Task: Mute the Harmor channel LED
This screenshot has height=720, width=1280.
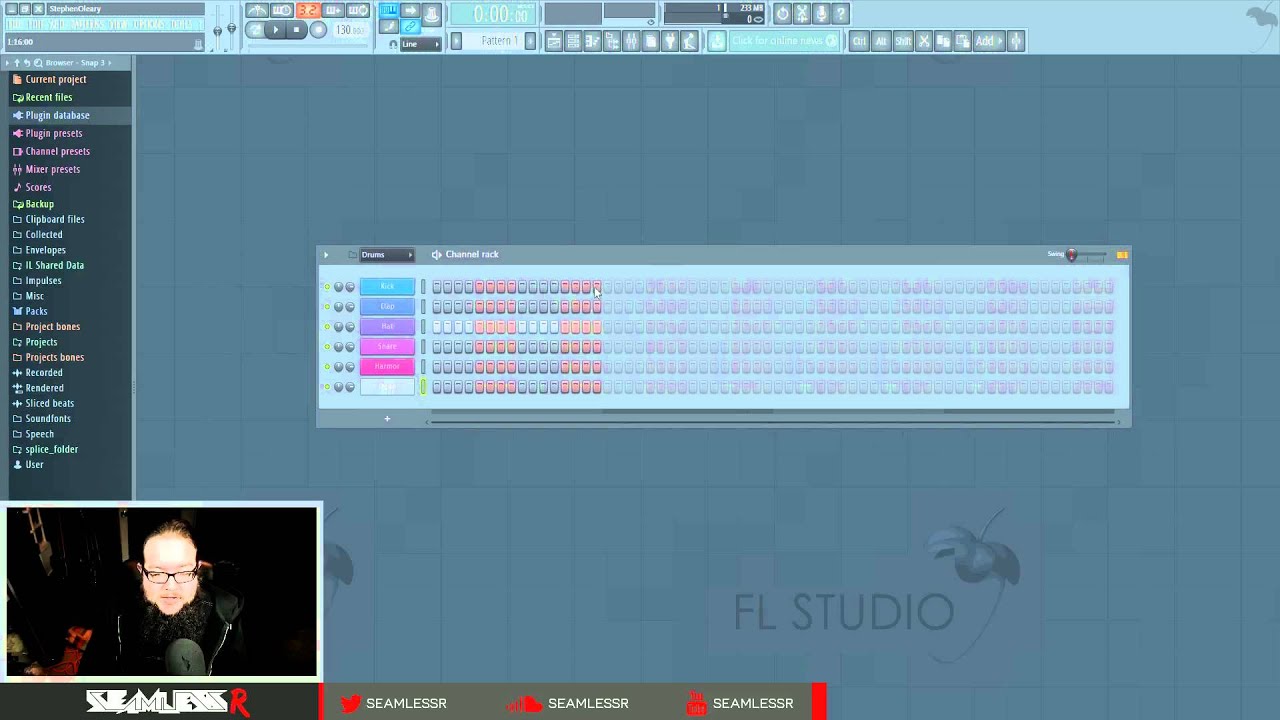Action: click(x=327, y=367)
